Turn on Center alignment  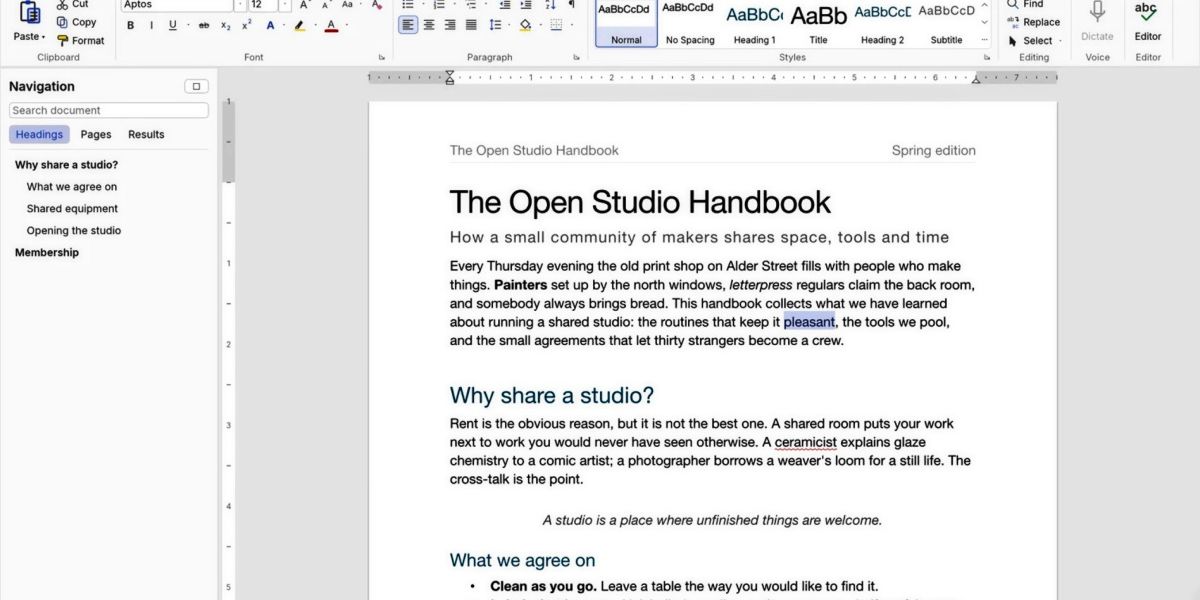(429, 25)
